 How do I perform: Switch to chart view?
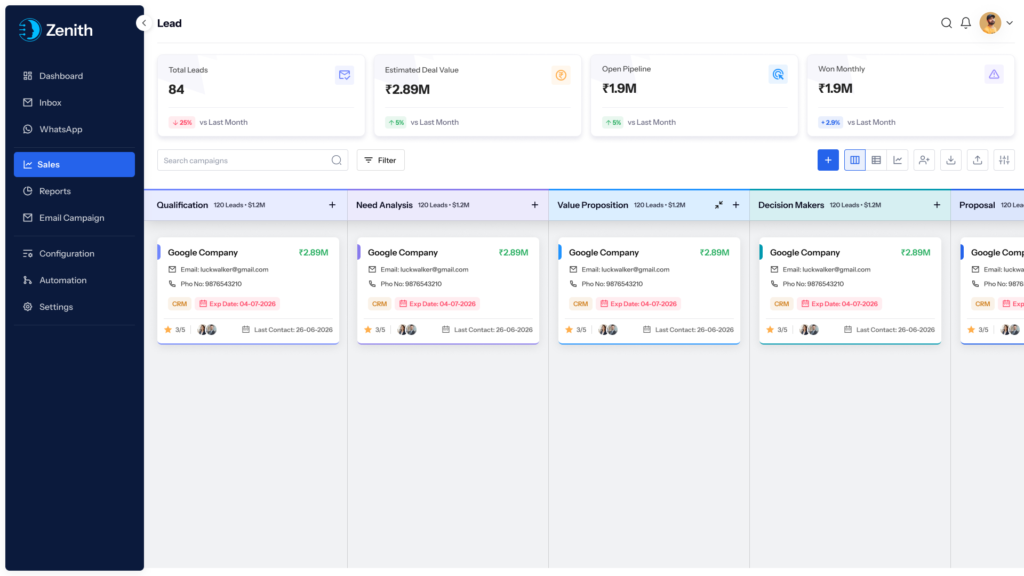pyautogui.click(x=898, y=160)
